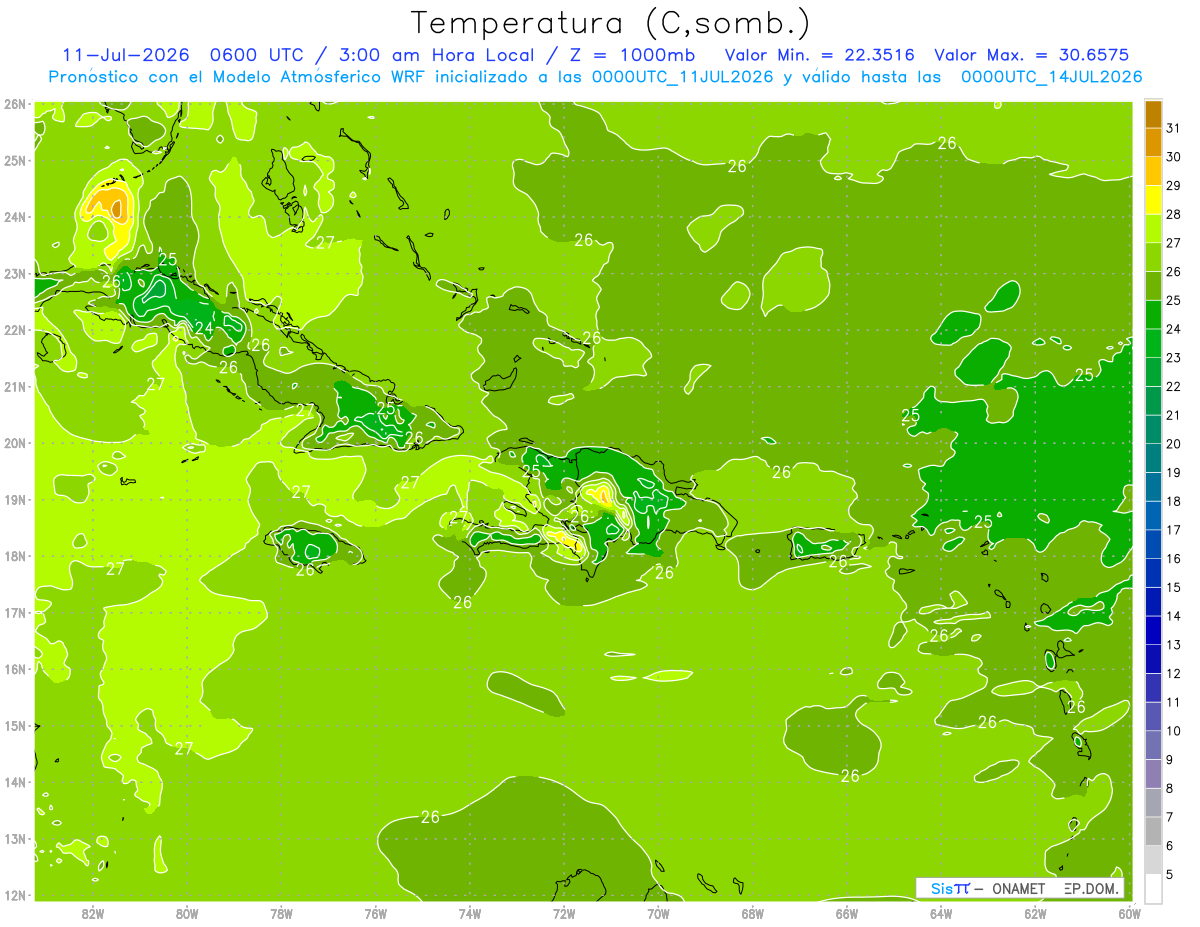Click the ONAMET label in the map footer
The image size is (1200, 927).
(1017, 888)
